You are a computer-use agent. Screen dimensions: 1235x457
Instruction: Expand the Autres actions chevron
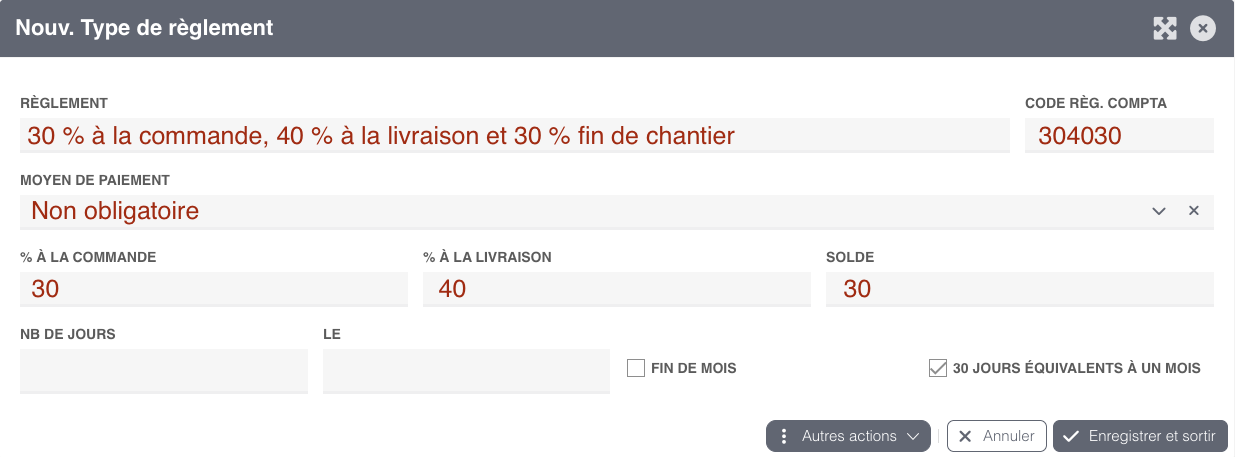click(912, 436)
